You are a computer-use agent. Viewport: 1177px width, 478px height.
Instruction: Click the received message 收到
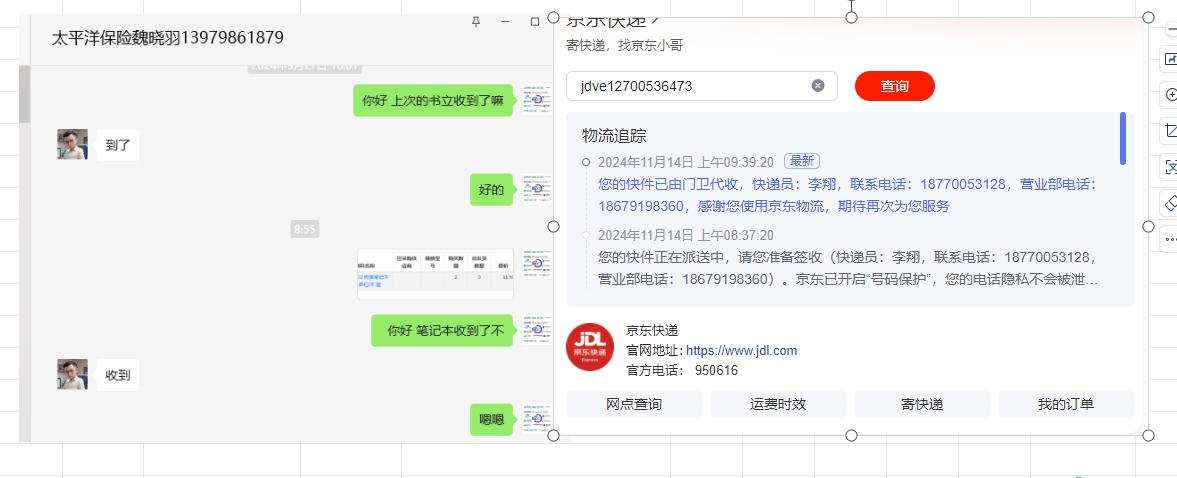coord(118,374)
